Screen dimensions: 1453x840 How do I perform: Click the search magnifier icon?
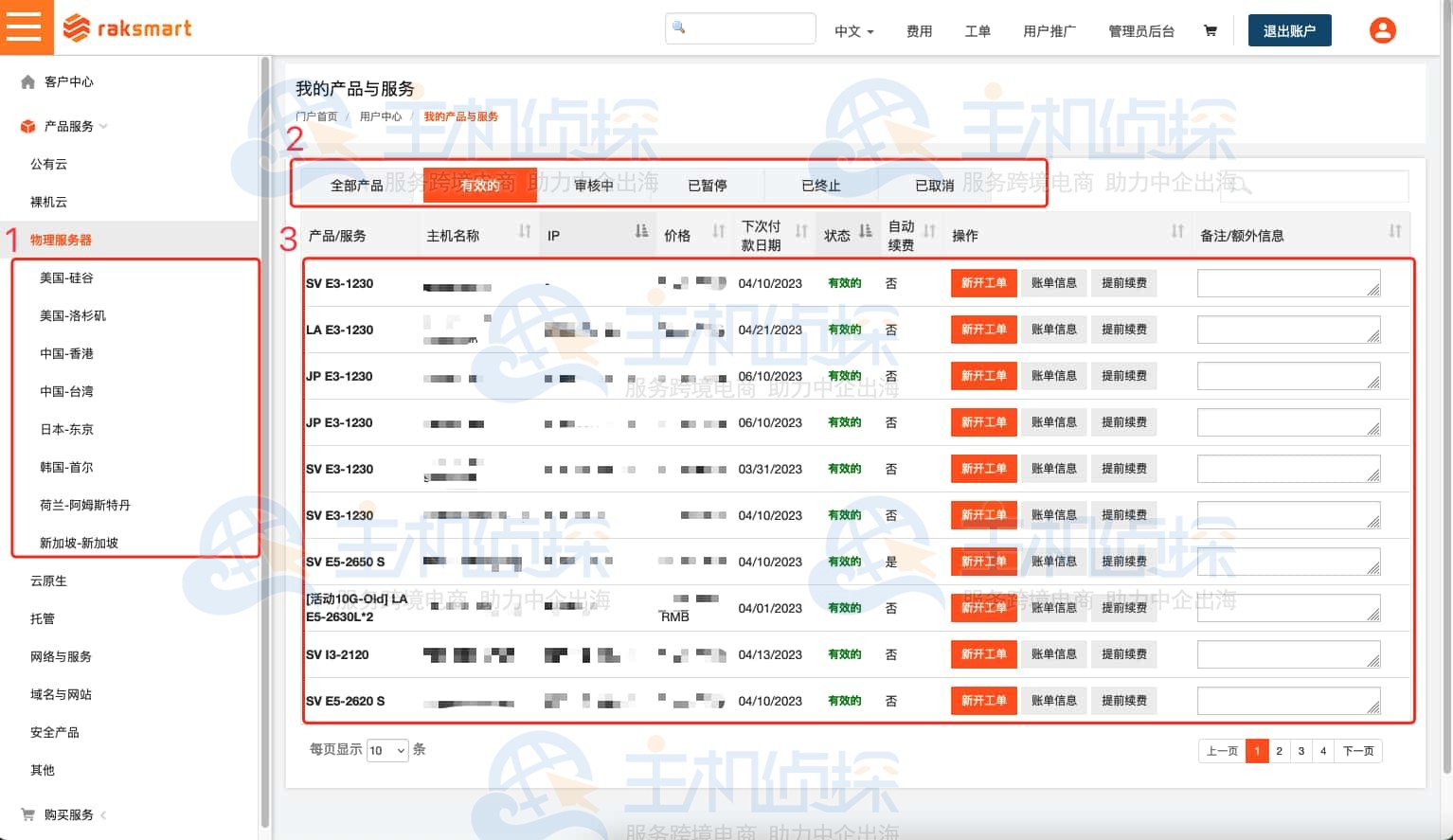click(678, 28)
